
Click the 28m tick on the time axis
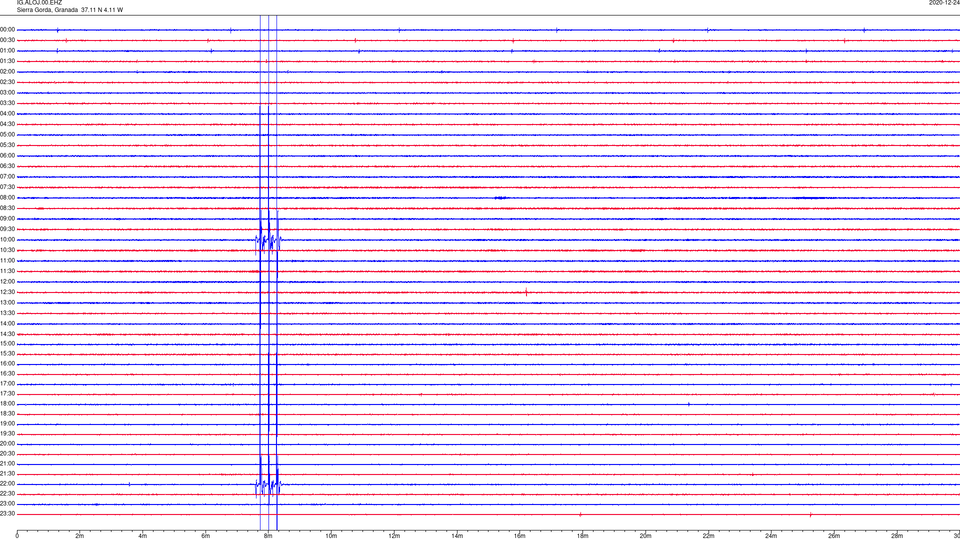click(897, 536)
